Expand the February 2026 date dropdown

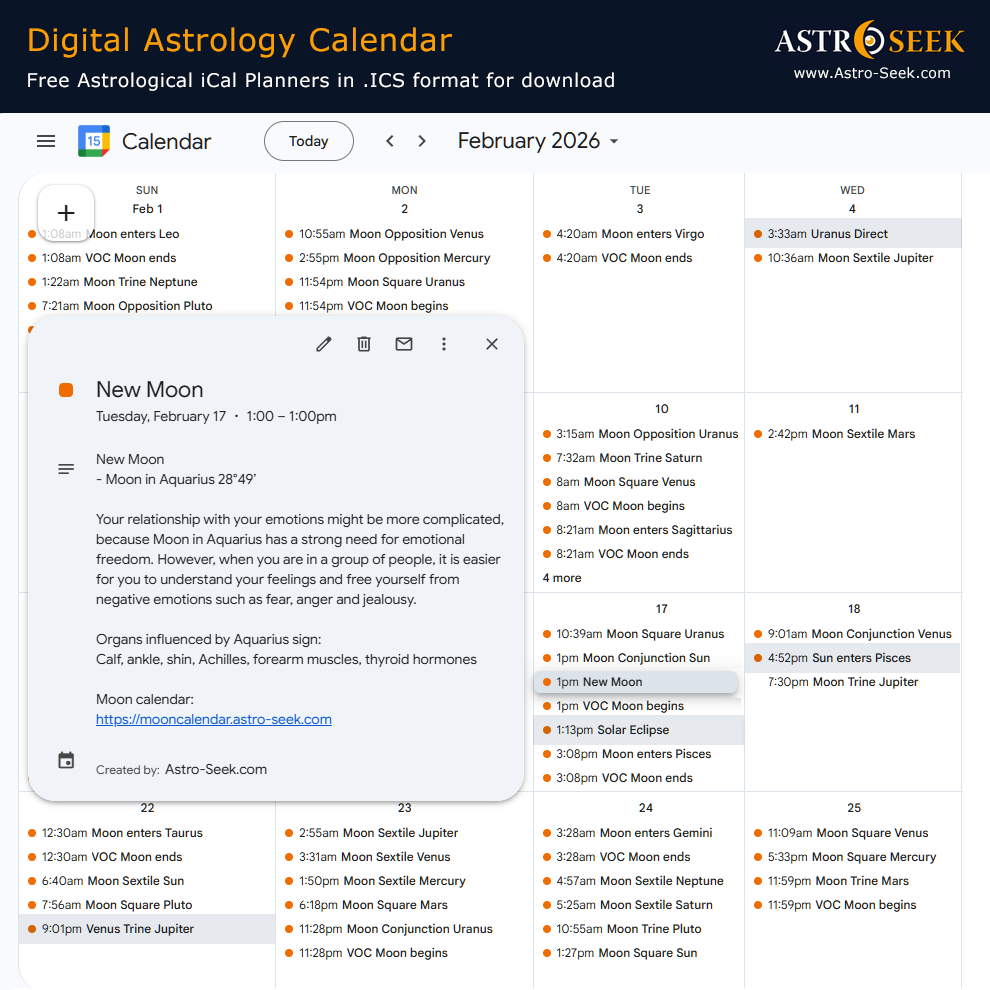click(538, 141)
